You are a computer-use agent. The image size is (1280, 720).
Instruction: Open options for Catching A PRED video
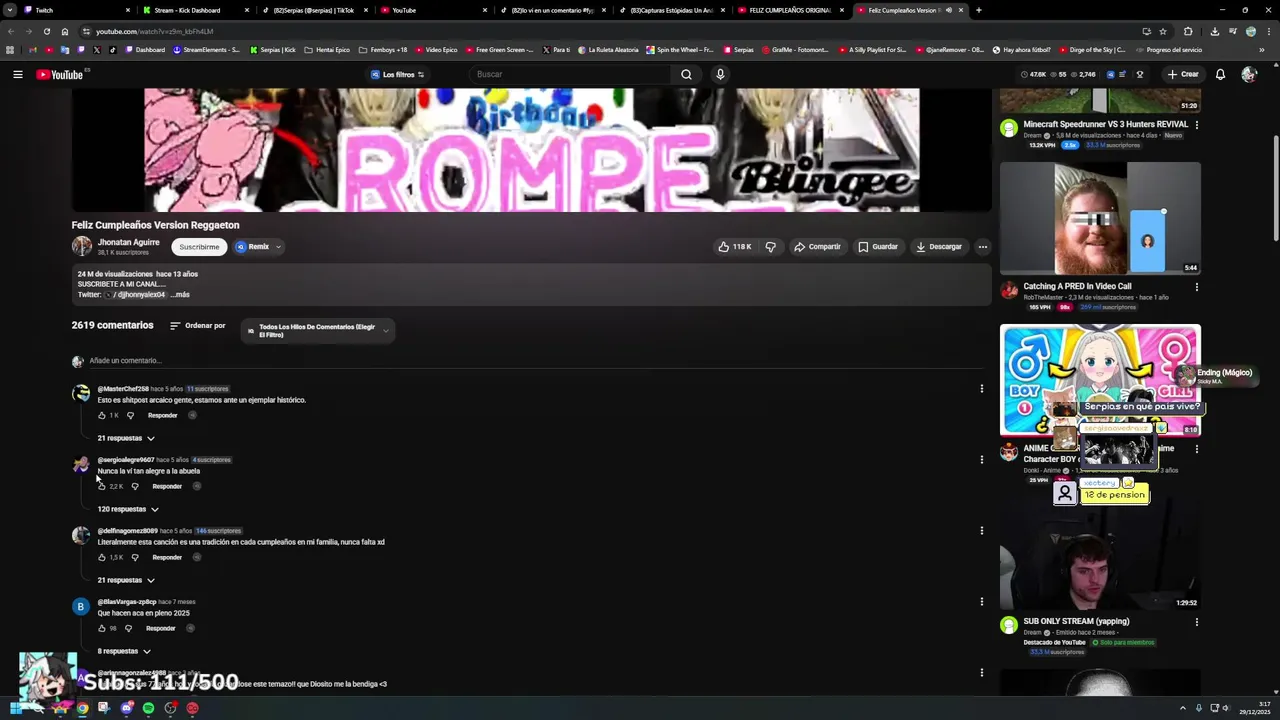(1196, 287)
